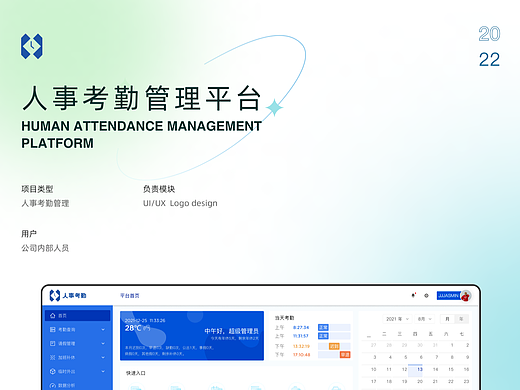
Task: Switch the calendar to 年 year view
Action: (x=461, y=319)
